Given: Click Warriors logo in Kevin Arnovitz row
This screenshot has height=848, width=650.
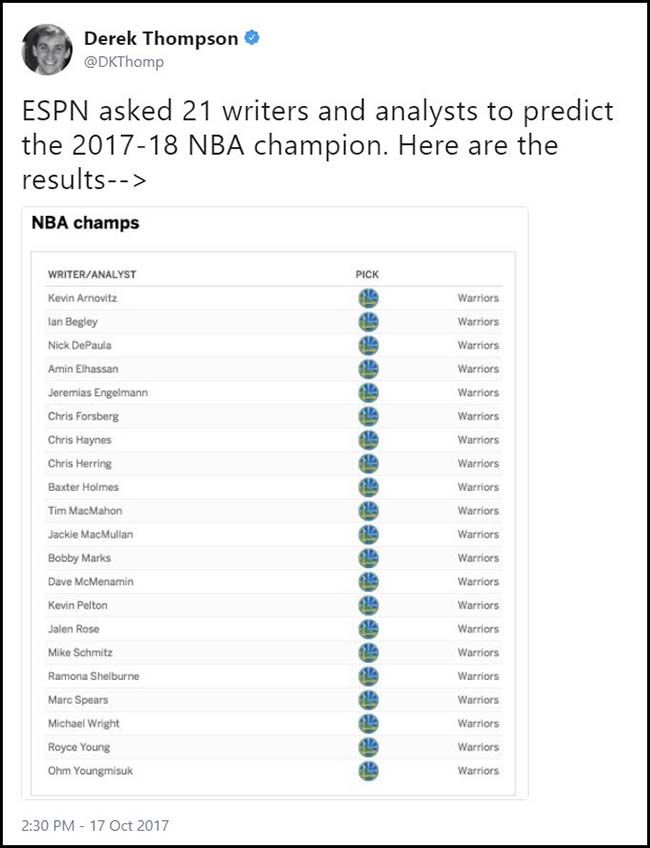Looking at the screenshot, I should (369, 298).
